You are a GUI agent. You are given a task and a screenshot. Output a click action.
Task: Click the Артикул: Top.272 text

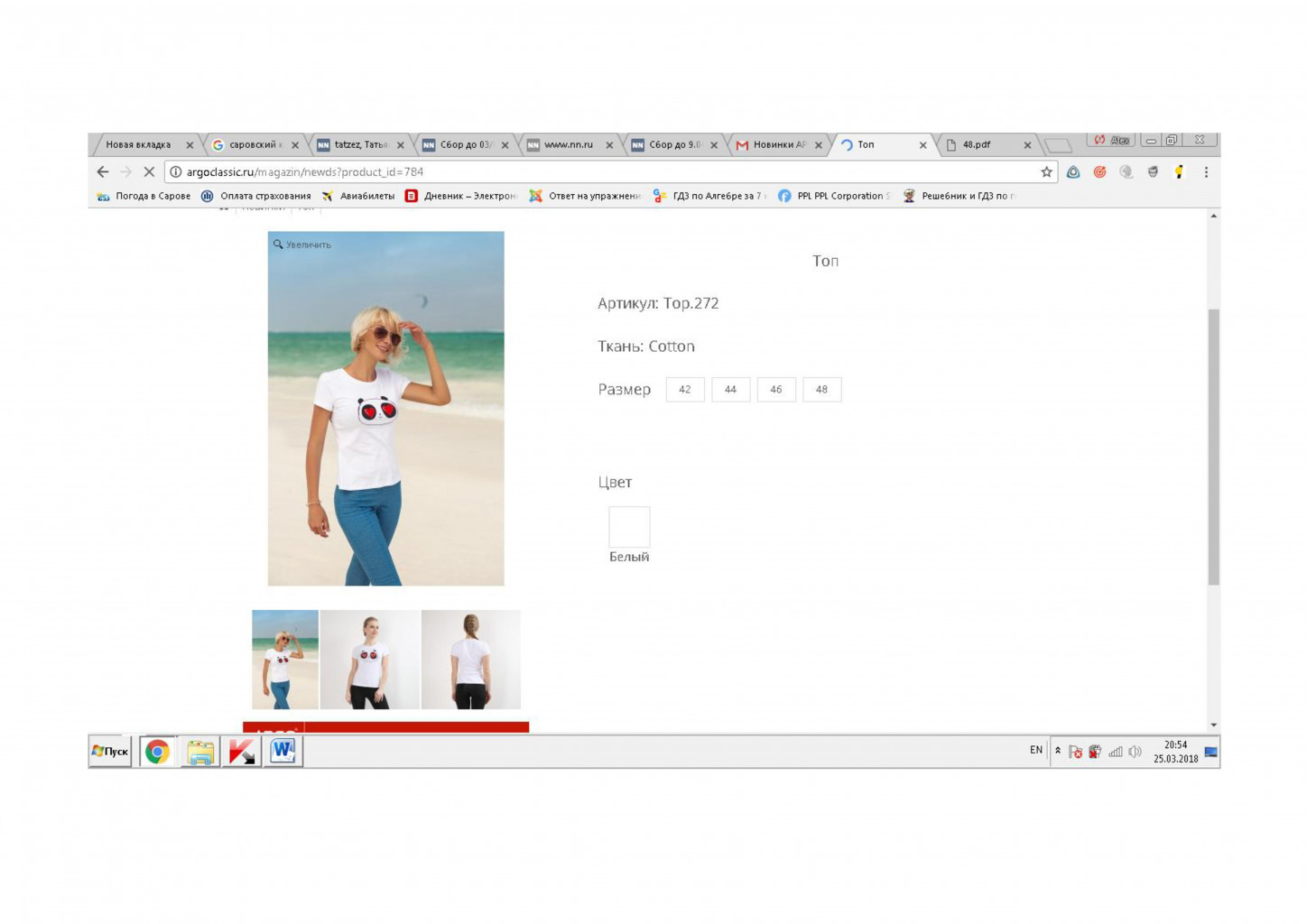[658, 303]
